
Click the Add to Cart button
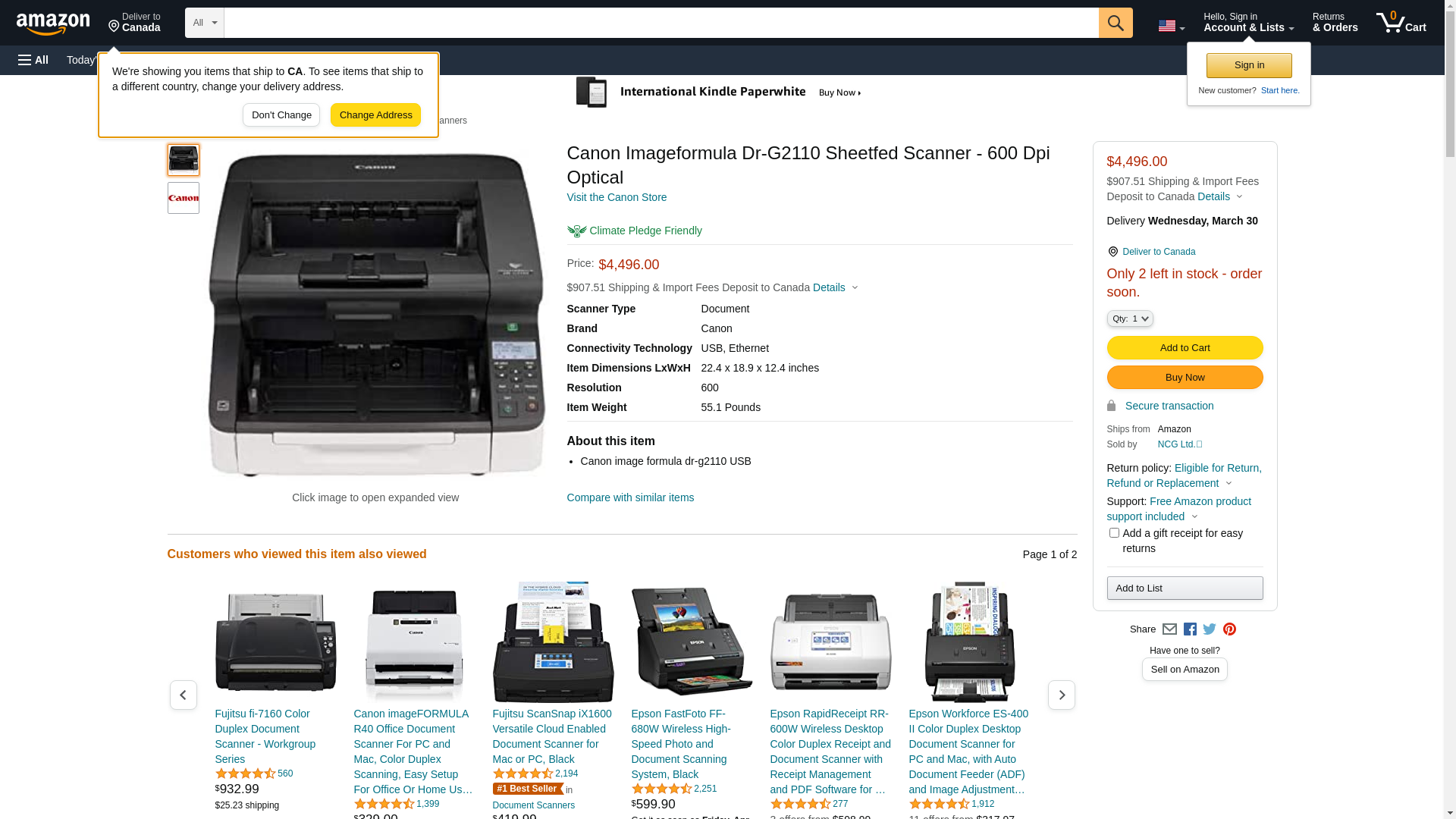(1185, 348)
